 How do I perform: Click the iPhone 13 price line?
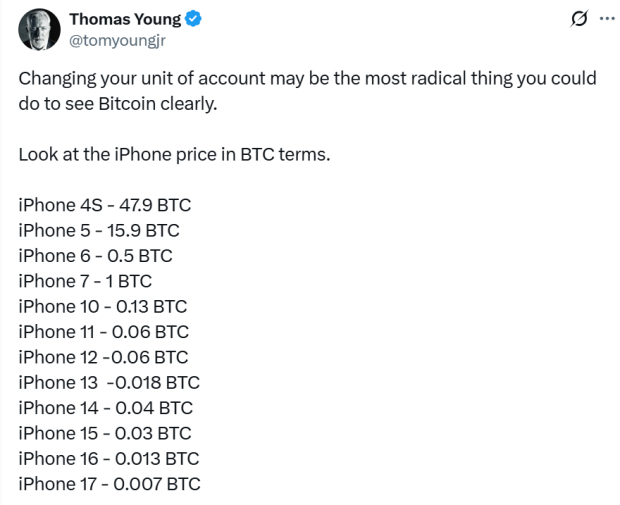tap(109, 383)
